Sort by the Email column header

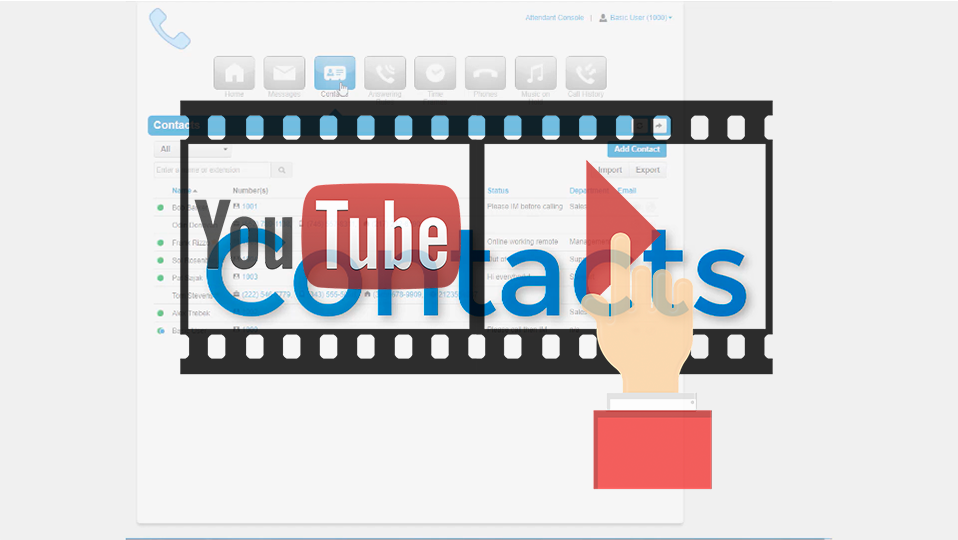pos(627,191)
